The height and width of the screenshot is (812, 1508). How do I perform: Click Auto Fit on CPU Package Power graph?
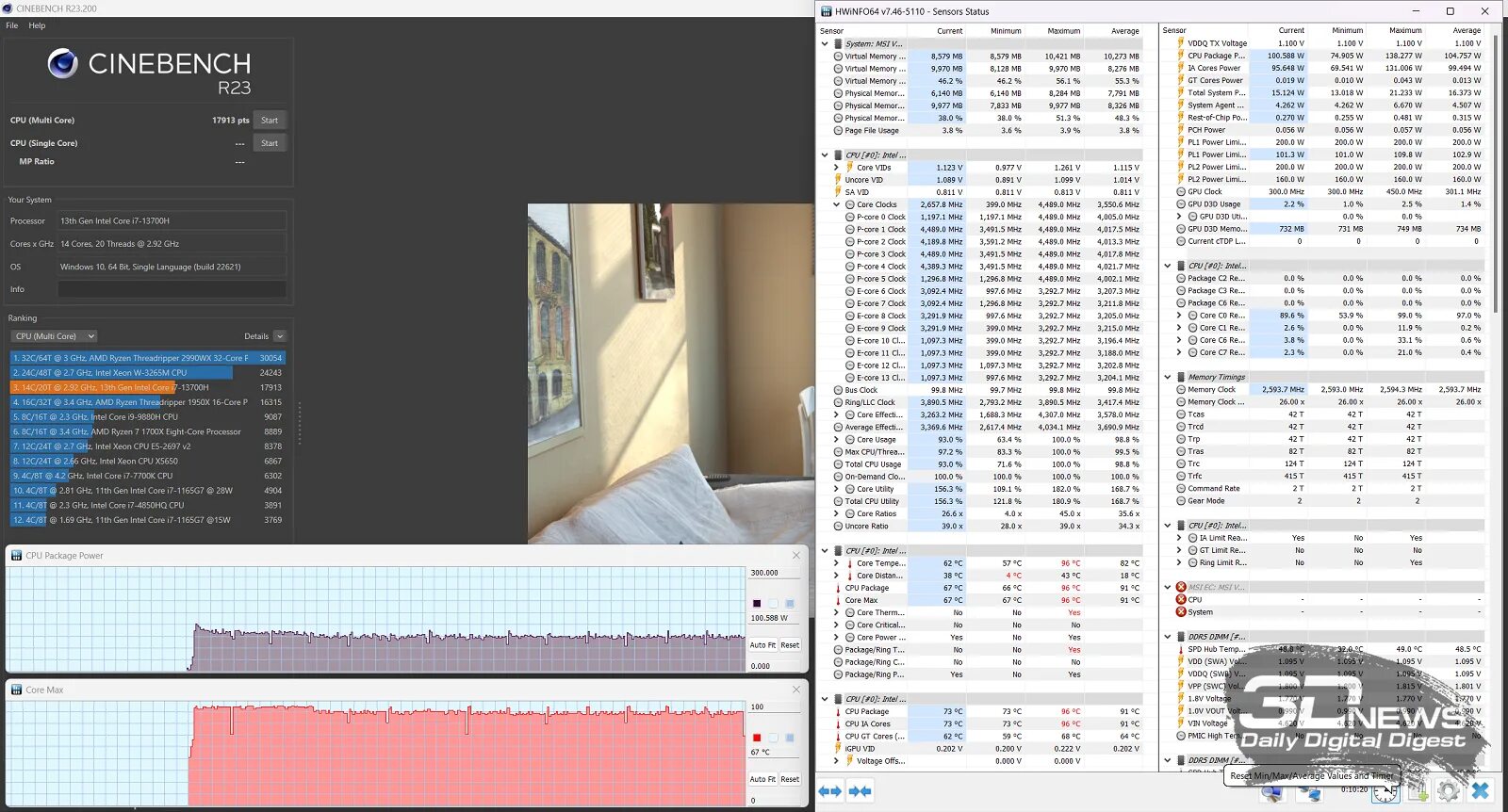point(762,645)
